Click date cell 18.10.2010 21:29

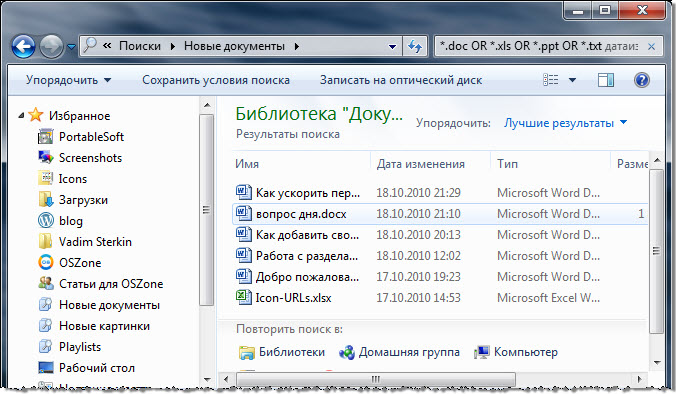418,193
